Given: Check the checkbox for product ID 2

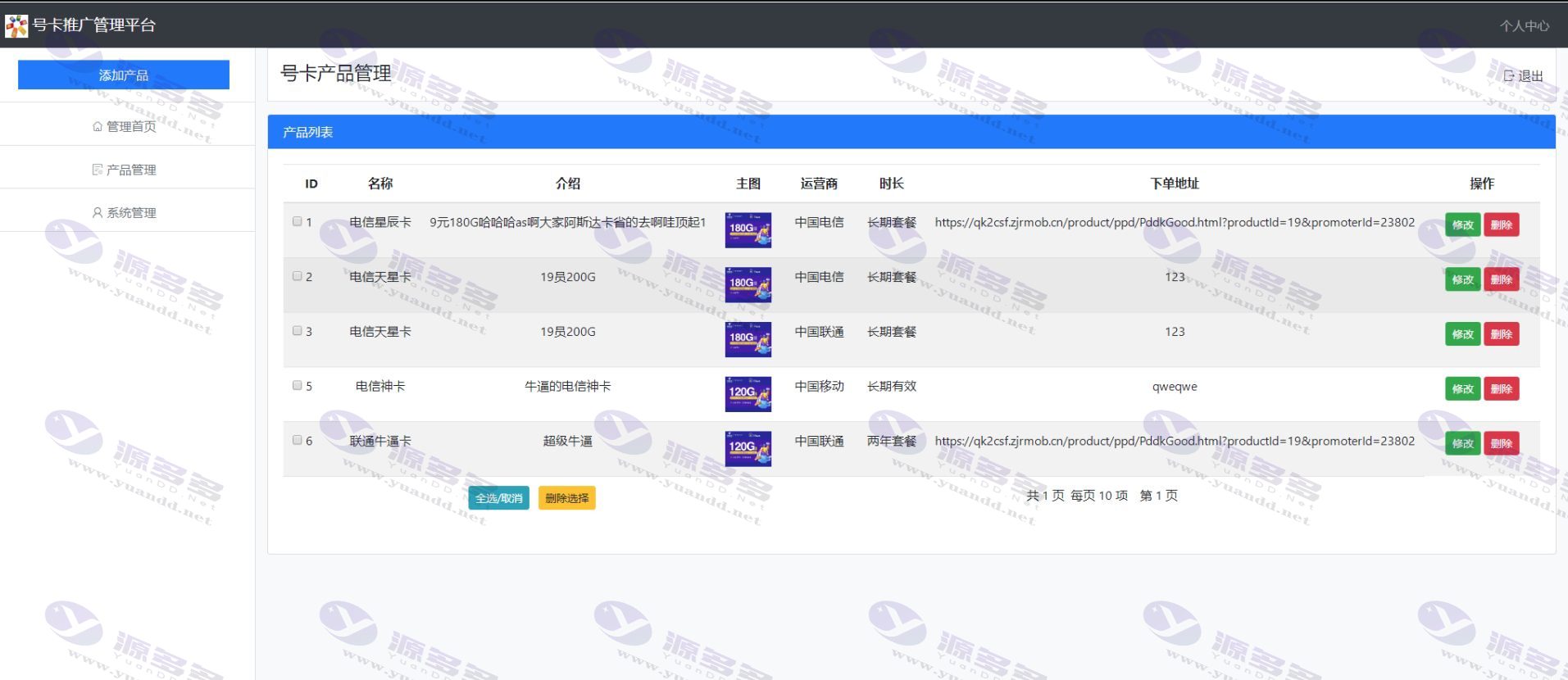Looking at the screenshot, I should (298, 276).
